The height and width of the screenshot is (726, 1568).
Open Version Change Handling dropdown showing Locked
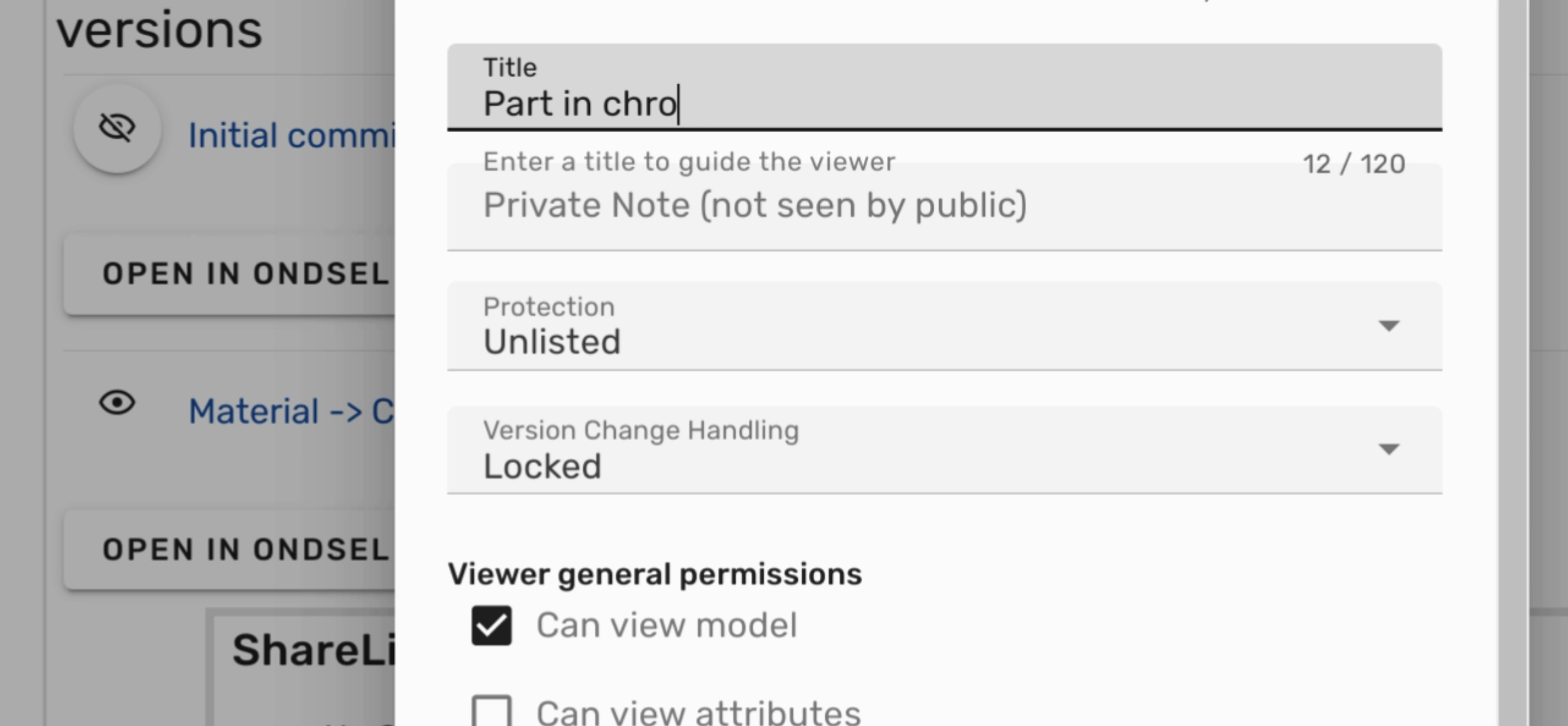[x=913, y=451]
